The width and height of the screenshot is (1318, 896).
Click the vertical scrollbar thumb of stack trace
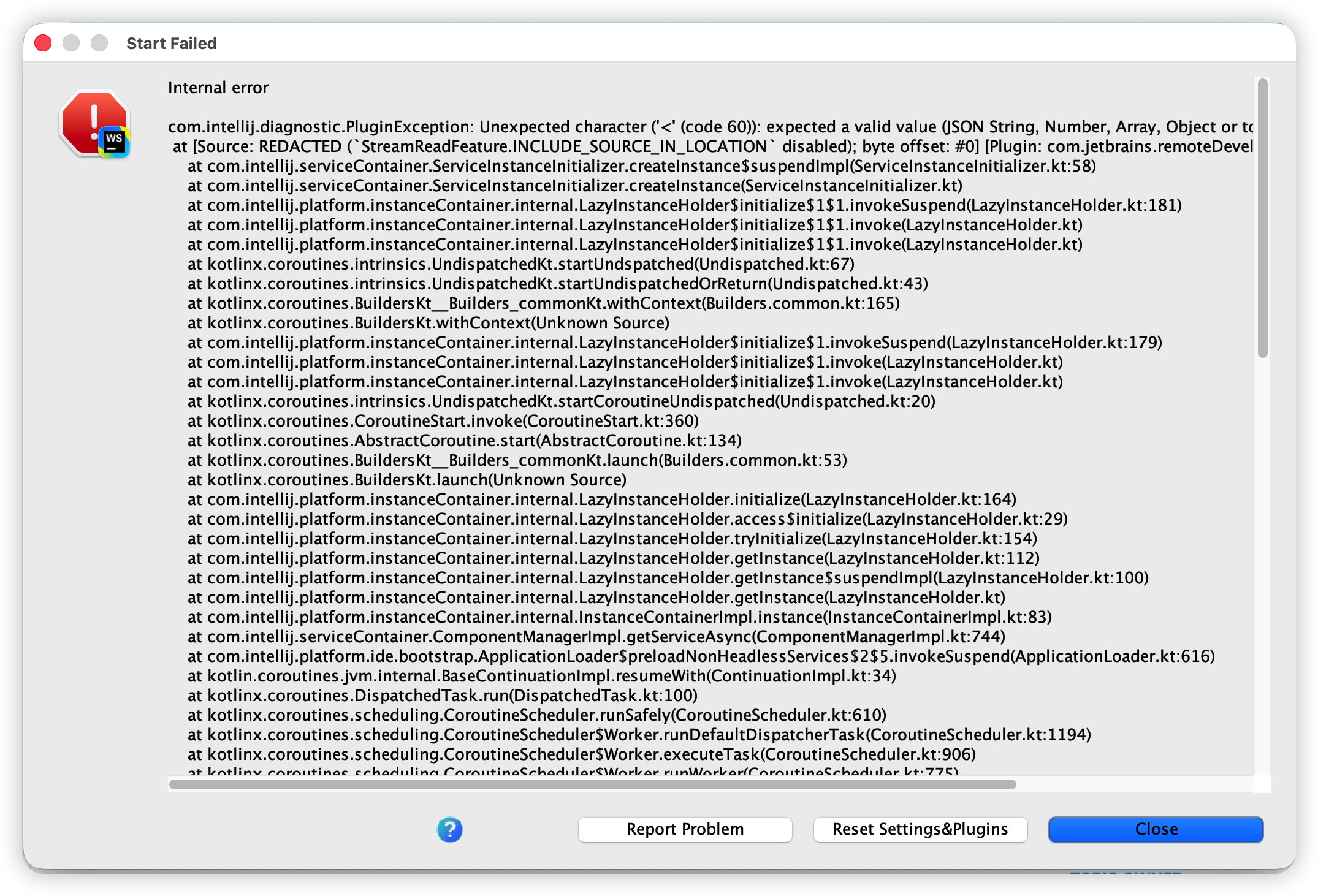coord(1262,218)
